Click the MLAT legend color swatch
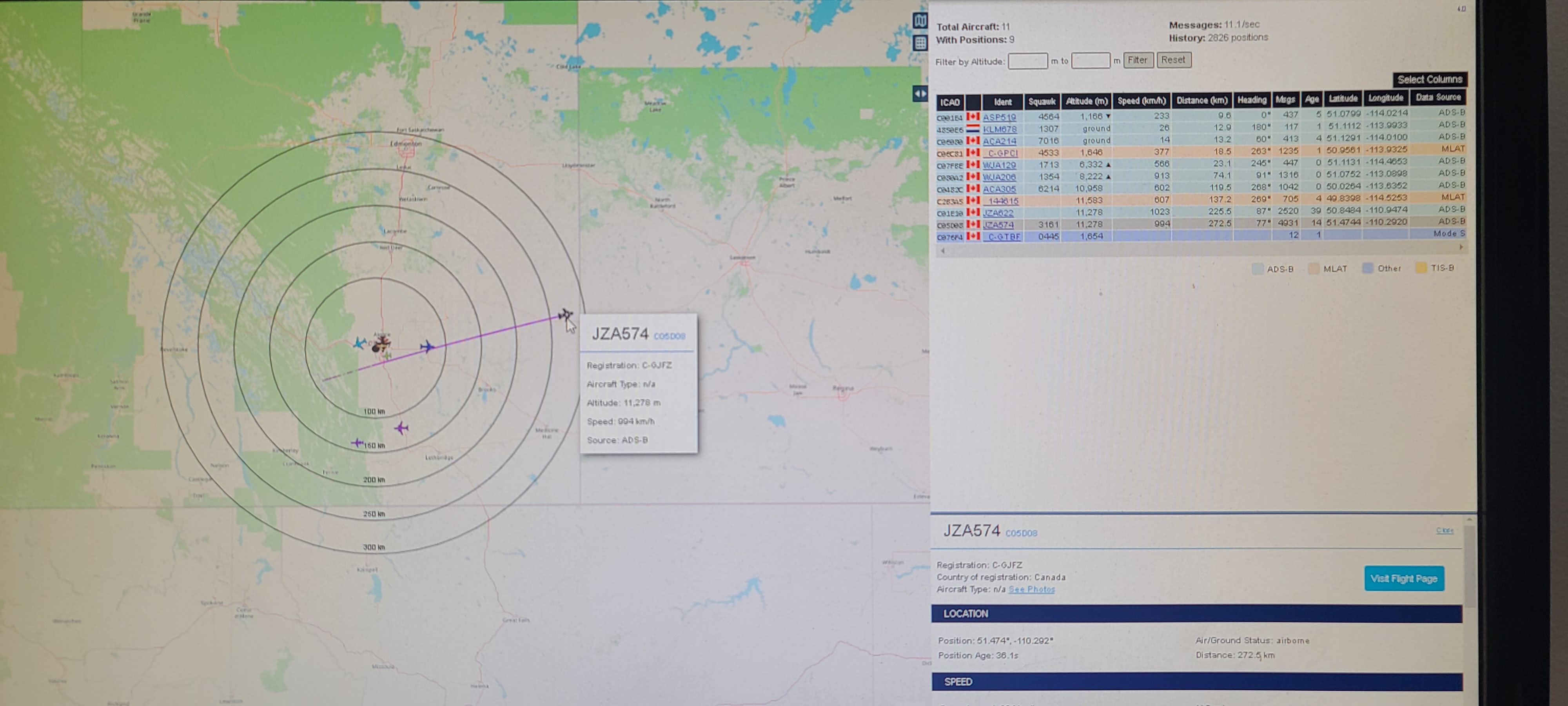 1314,269
